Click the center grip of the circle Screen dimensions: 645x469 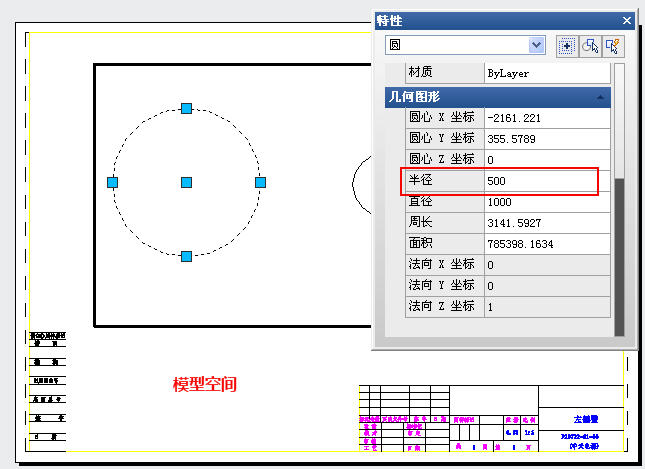[186, 182]
